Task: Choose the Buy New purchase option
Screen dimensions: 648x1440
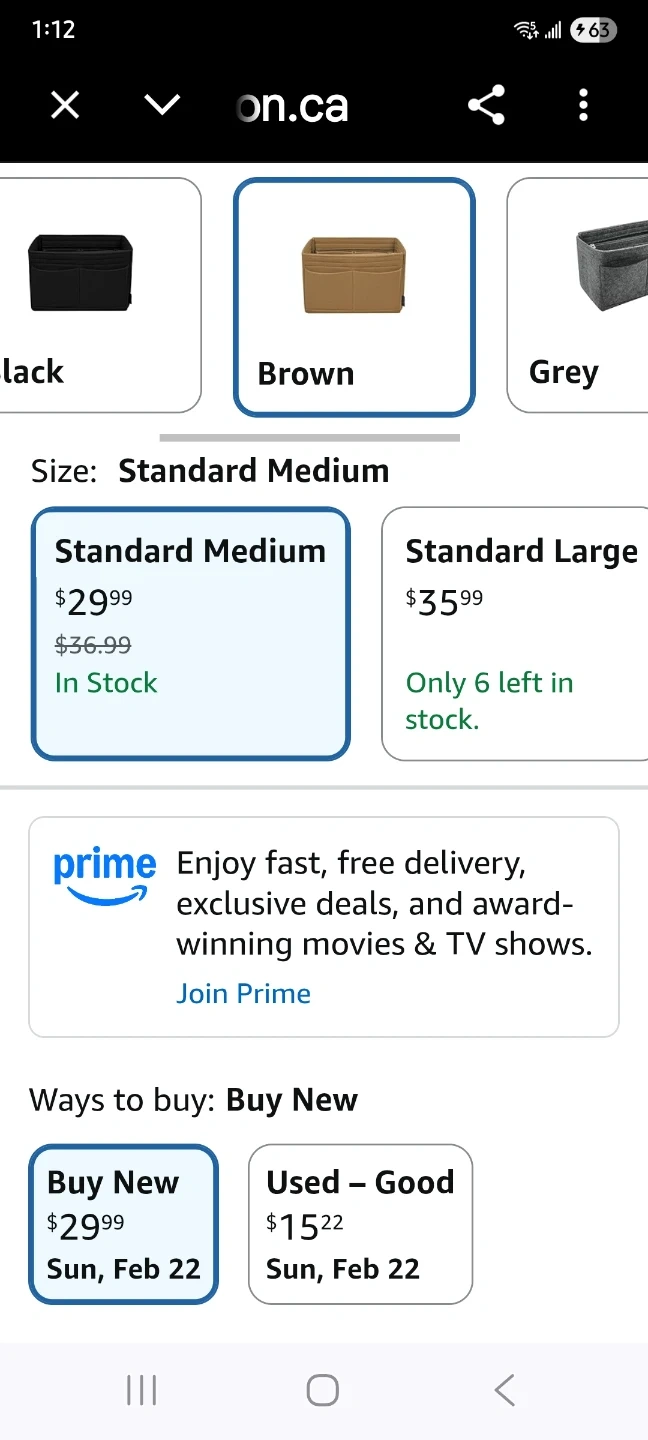Action: point(123,1224)
